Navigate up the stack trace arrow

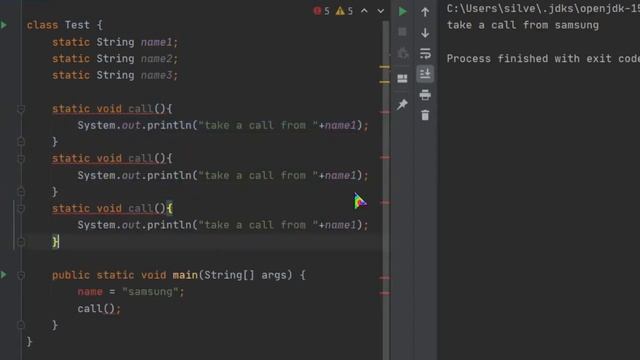click(x=425, y=12)
